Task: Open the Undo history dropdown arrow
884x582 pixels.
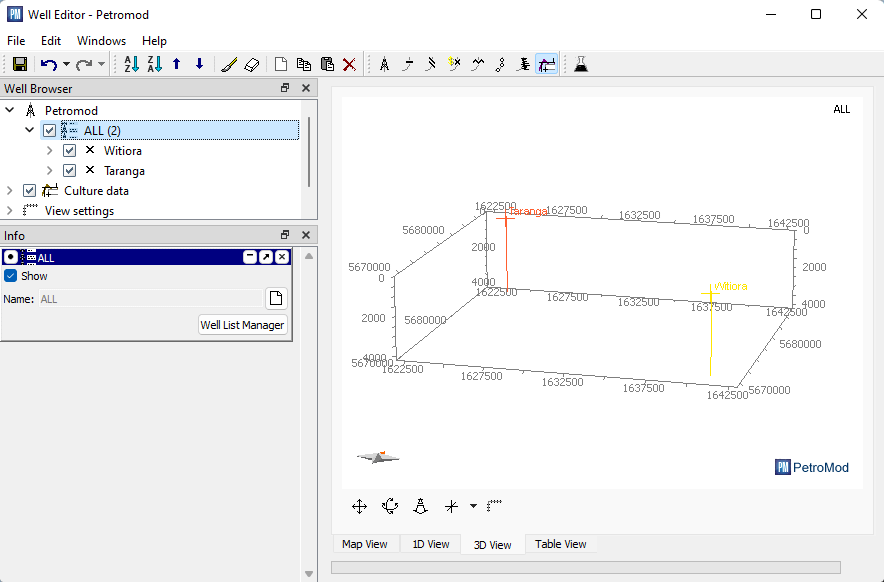Action: (x=66, y=64)
